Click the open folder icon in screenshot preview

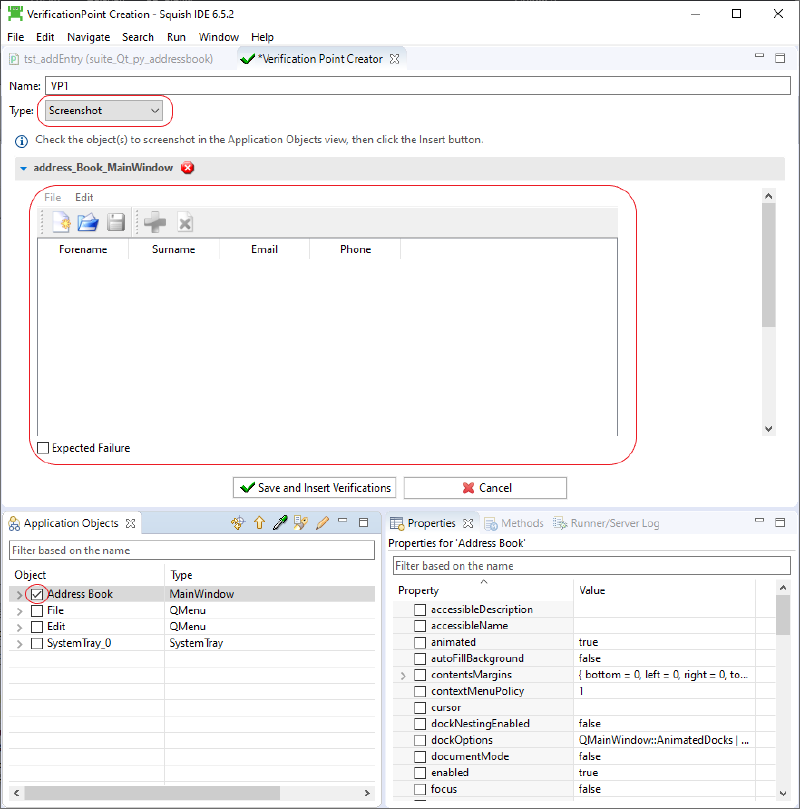[88, 222]
